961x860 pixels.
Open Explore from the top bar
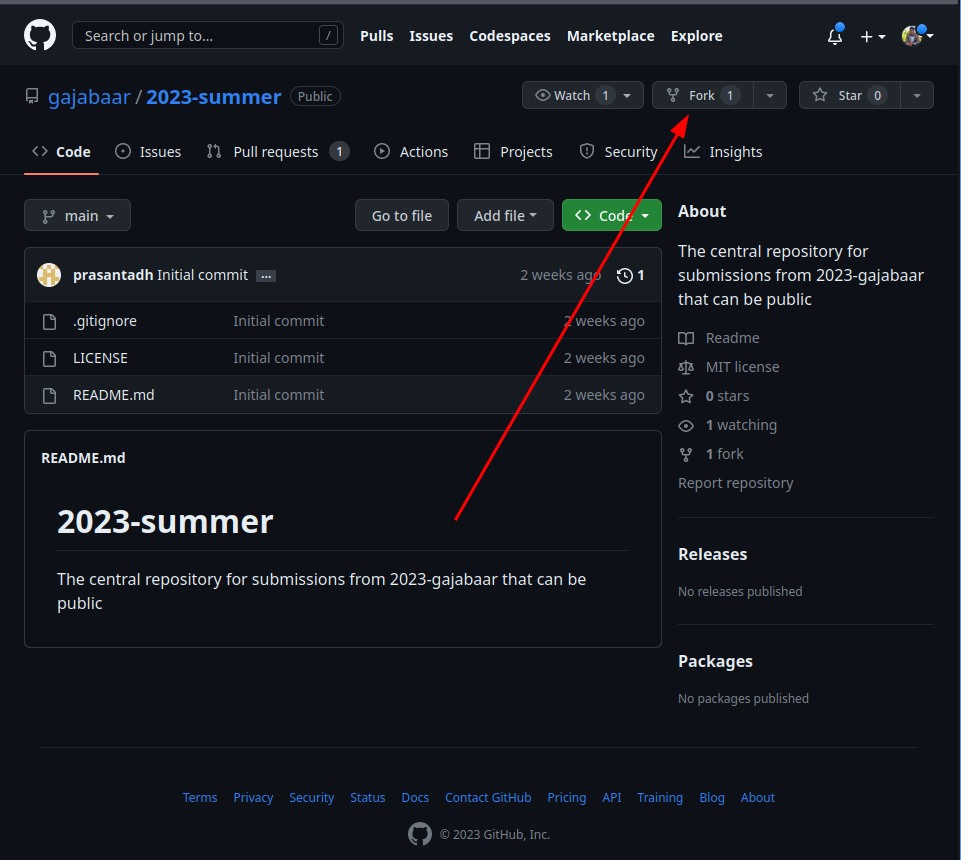pos(696,36)
